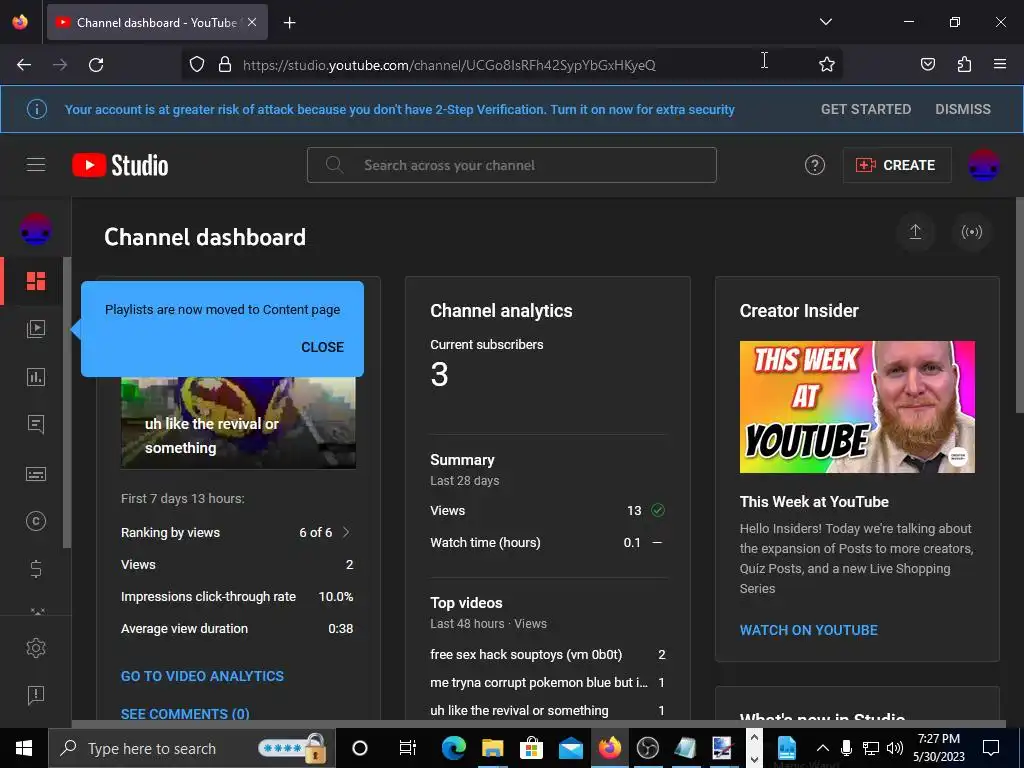
Task: Open the Windows Task View icon
Action: [408, 748]
